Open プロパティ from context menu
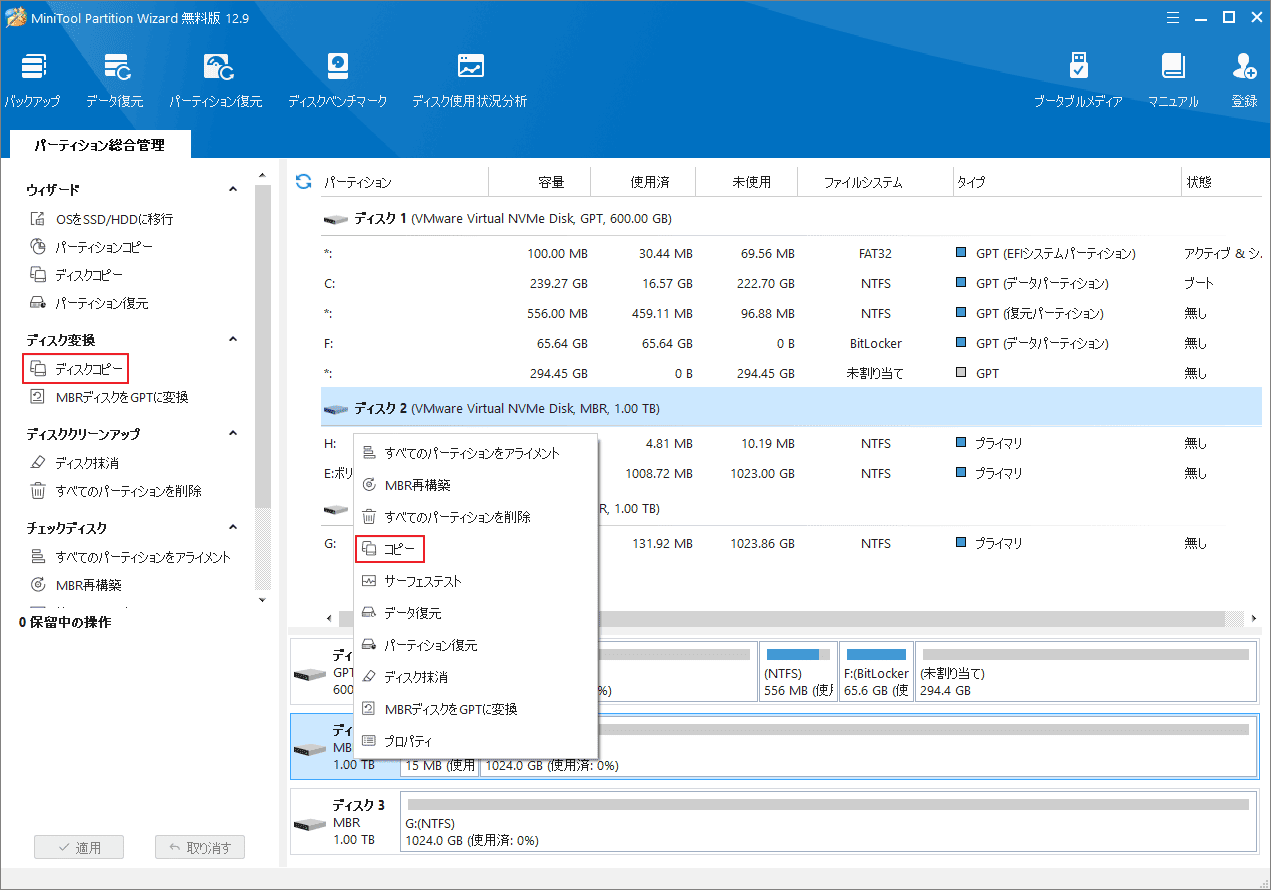 [x=475, y=741]
